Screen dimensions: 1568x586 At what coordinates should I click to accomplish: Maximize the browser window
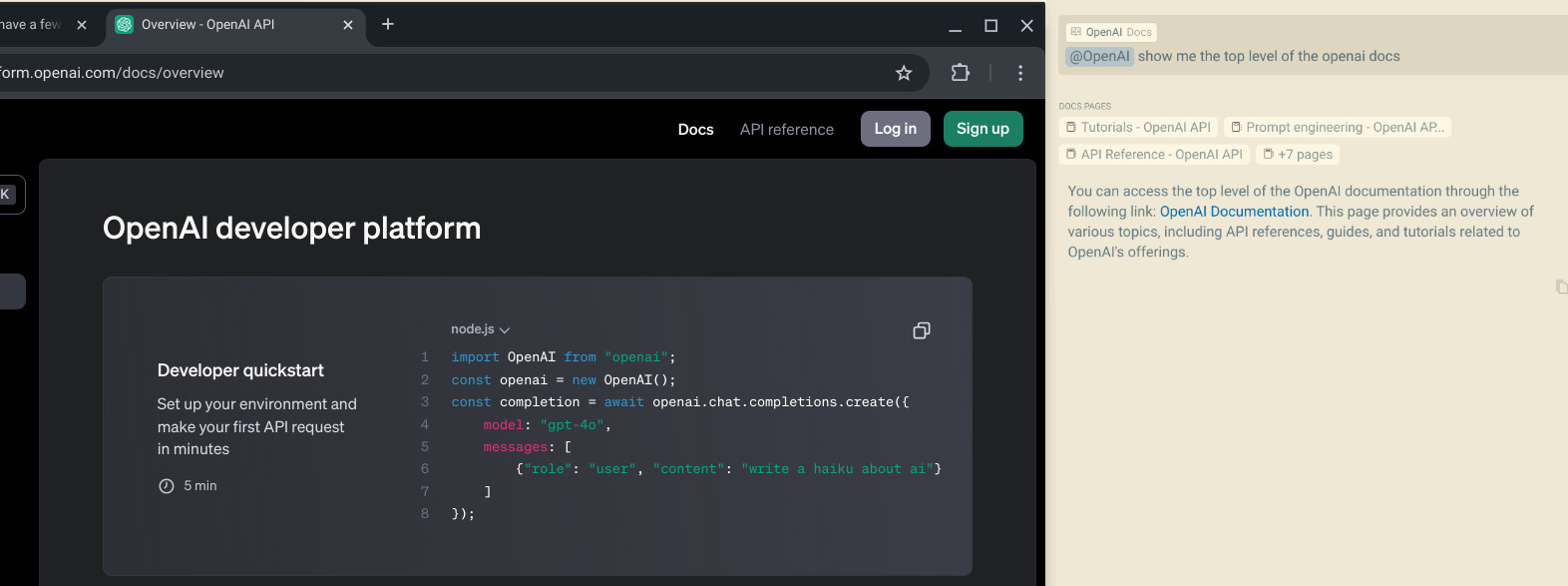(990, 26)
